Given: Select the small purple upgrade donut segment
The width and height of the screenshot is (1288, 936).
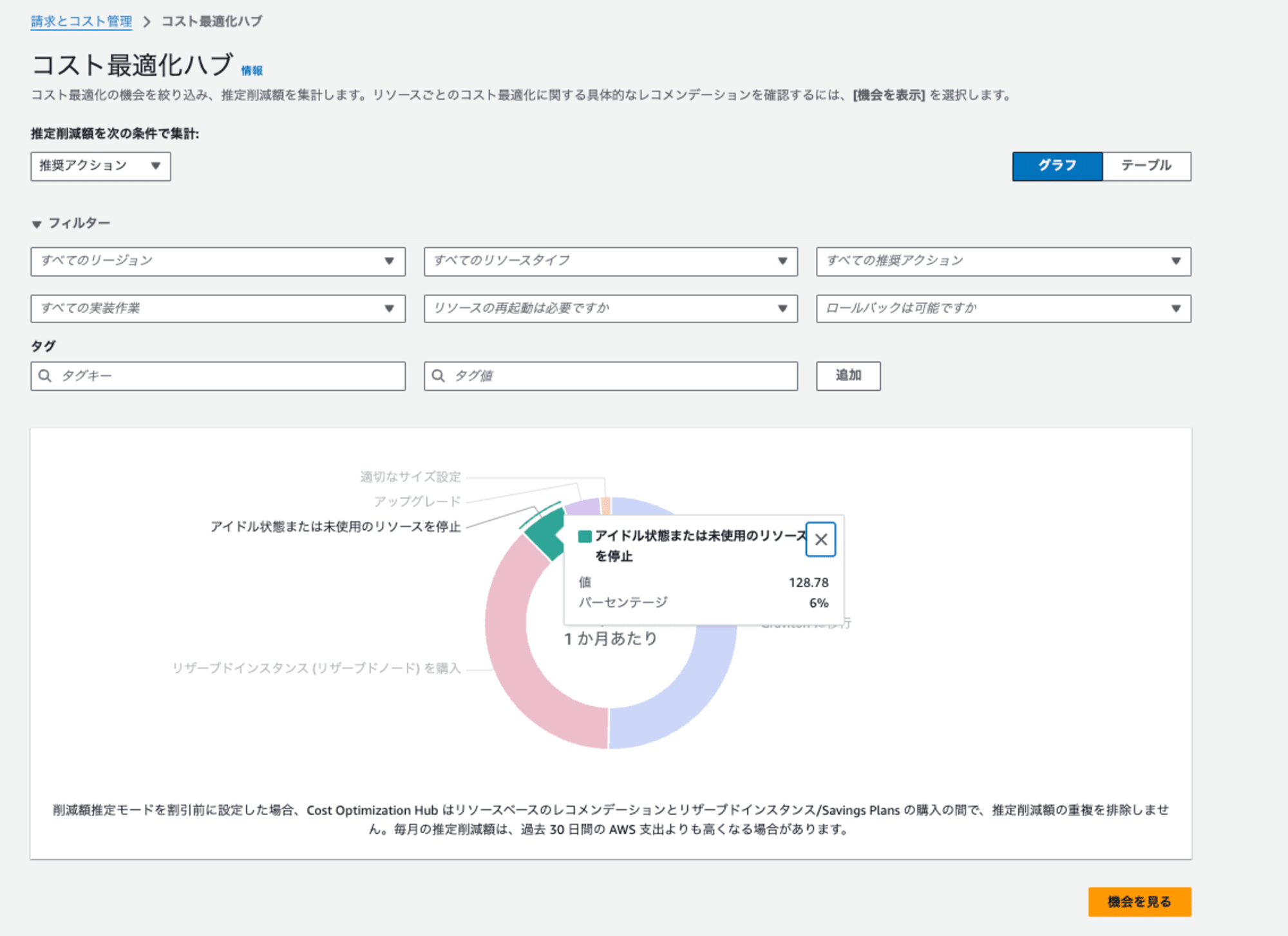Looking at the screenshot, I should (584, 507).
